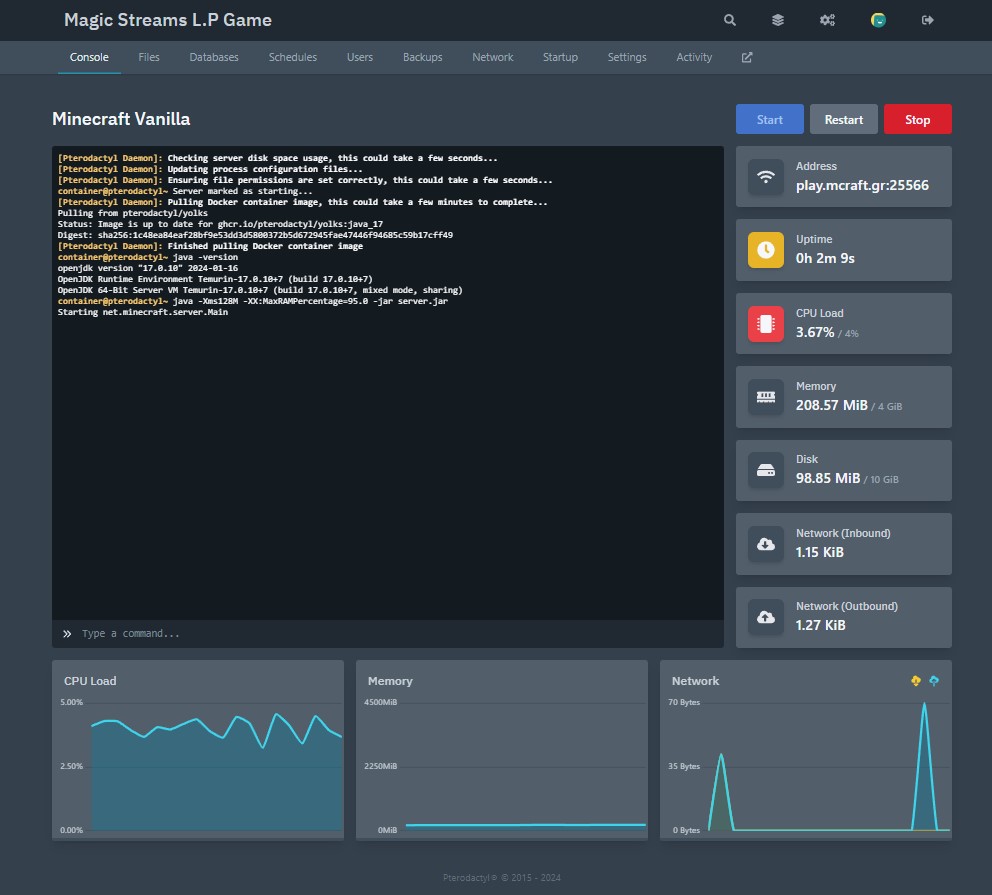The width and height of the screenshot is (992, 895).
Task: Click the yellow Uptime clock icon
Action: point(766,250)
